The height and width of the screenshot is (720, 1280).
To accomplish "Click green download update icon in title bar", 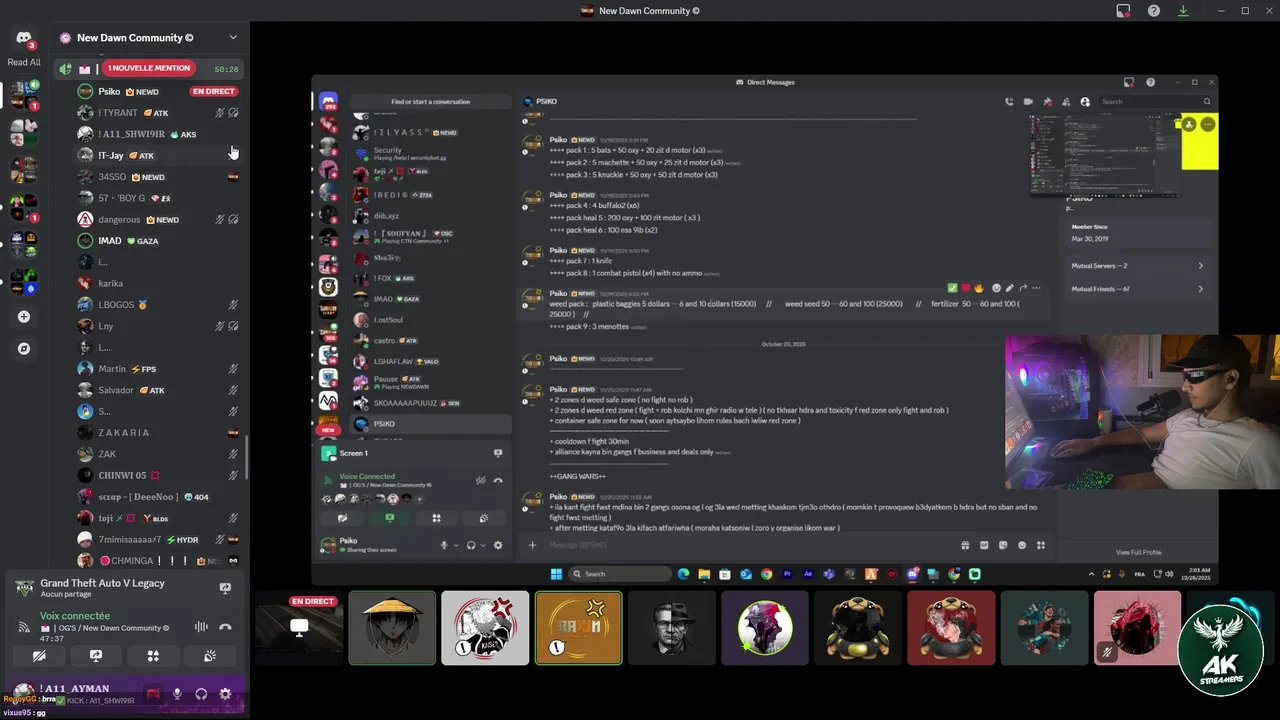I will 1183,11.
